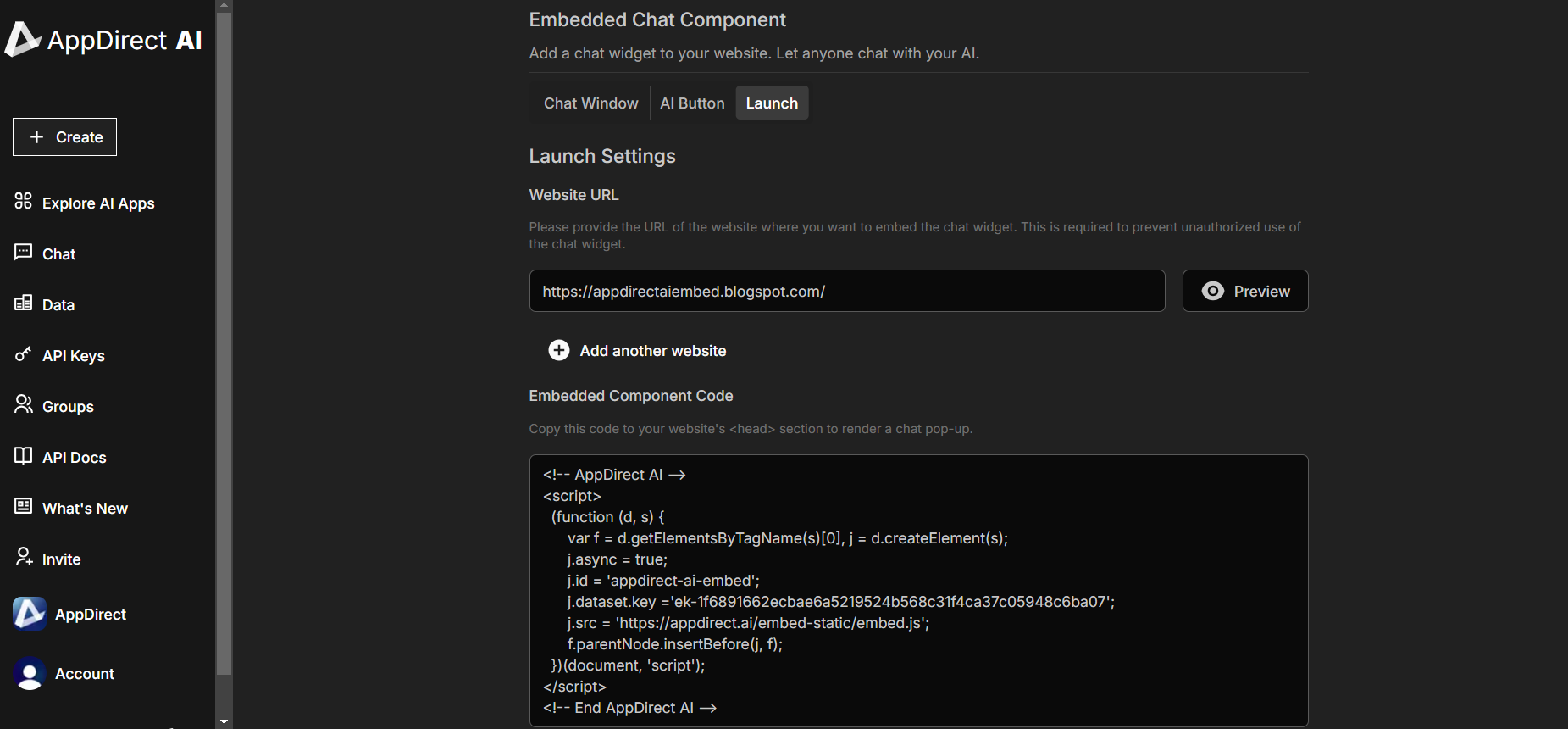Click the j.src embed.js line in code
The image size is (1568, 729).
748,623
